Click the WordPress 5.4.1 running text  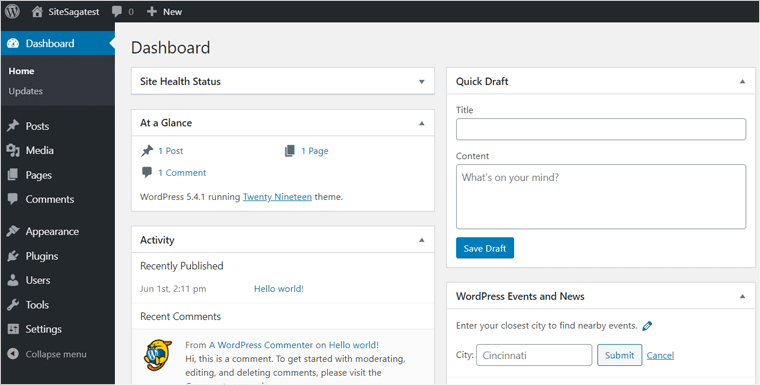click(x=190, y=197)
